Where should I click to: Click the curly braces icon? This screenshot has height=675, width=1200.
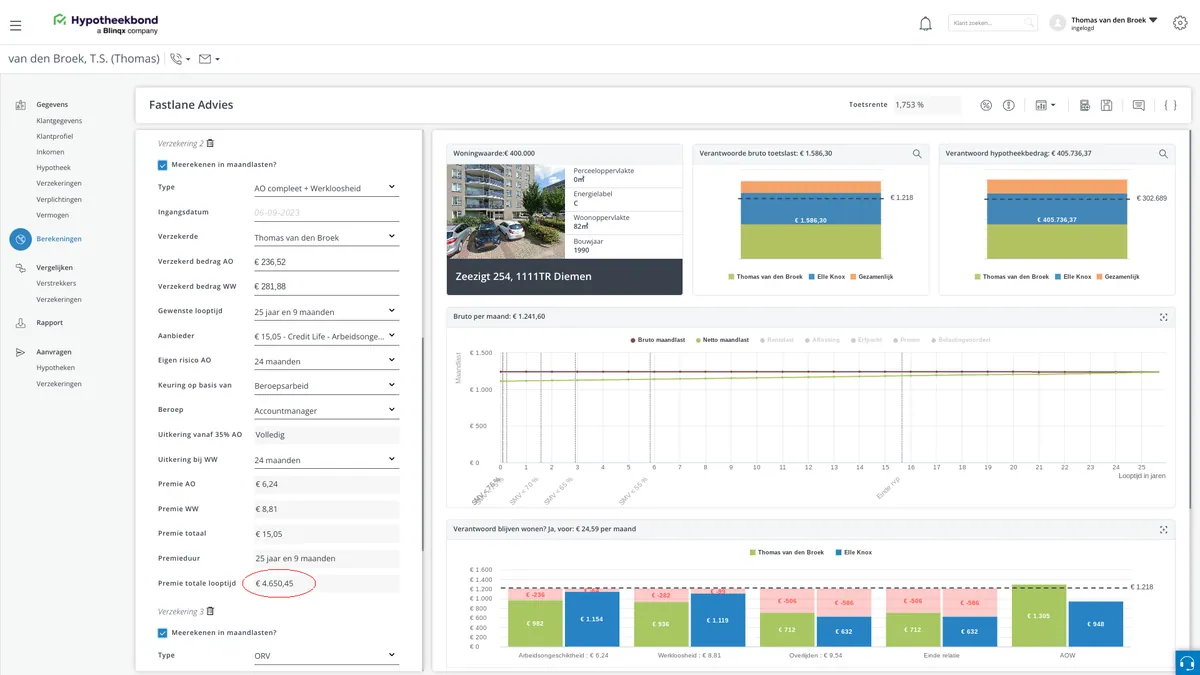[x=1170, y=105]
